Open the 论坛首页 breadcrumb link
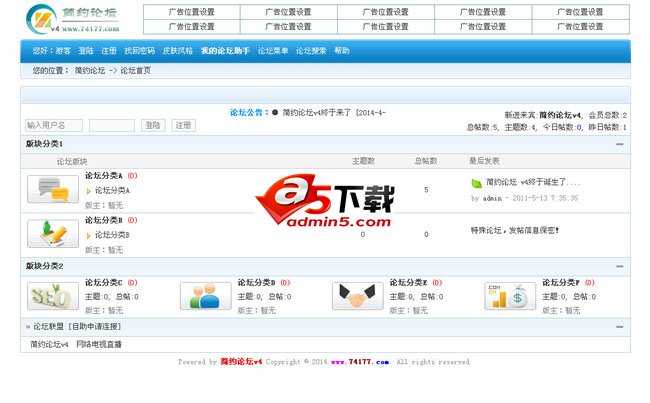This screenshot has height=403, width=650. tap(136, 70)
